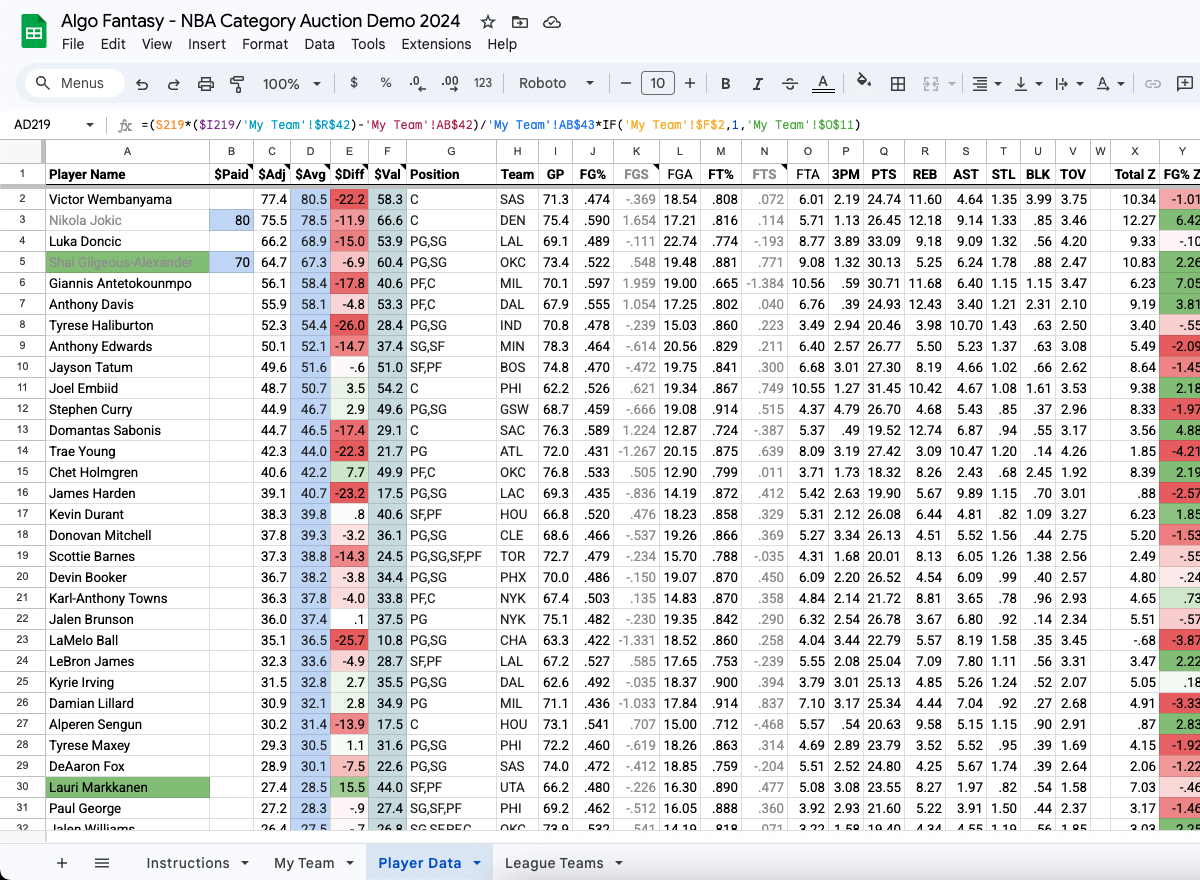
Task: Open the Help menu
Action: pyautogui.click(x=502, y=44)
